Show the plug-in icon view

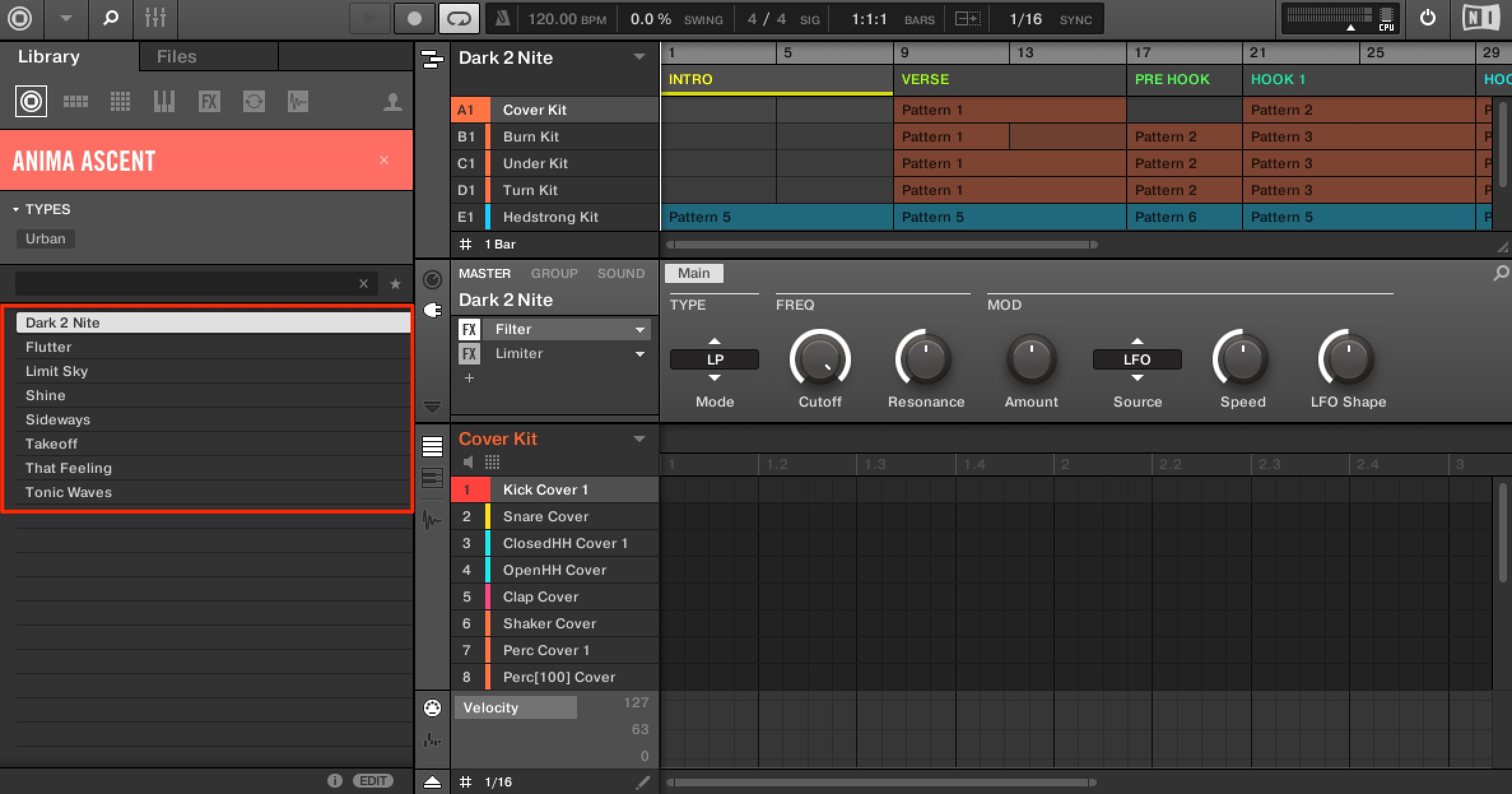pyautogui.click(x=432, y=310)
